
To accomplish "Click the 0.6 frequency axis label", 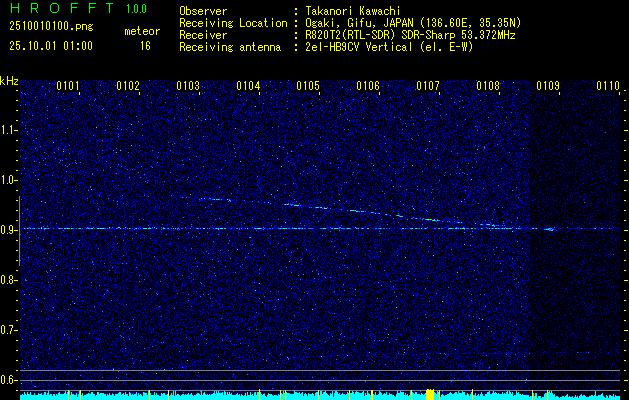I will 9,379.
